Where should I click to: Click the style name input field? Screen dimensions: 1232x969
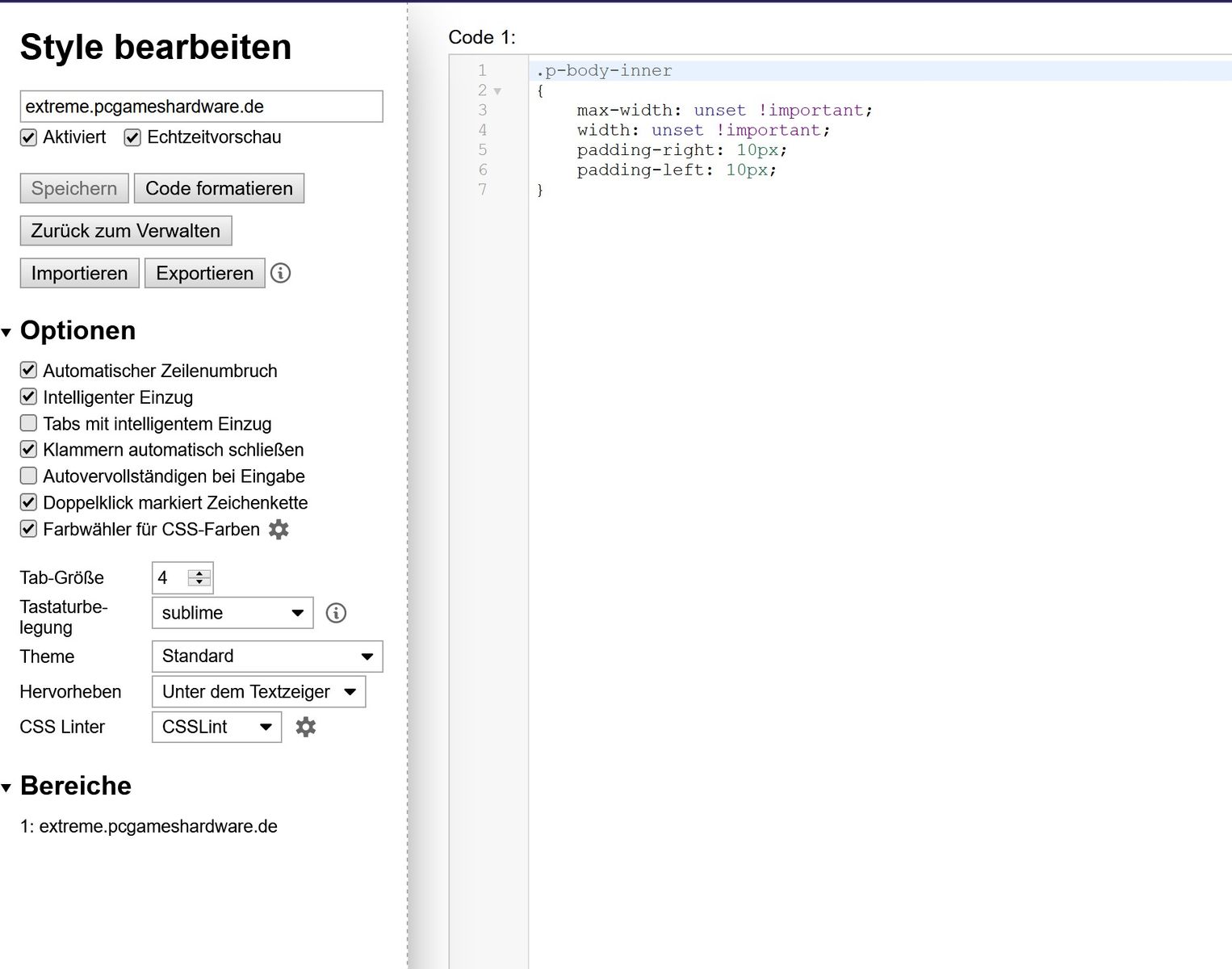201,107
